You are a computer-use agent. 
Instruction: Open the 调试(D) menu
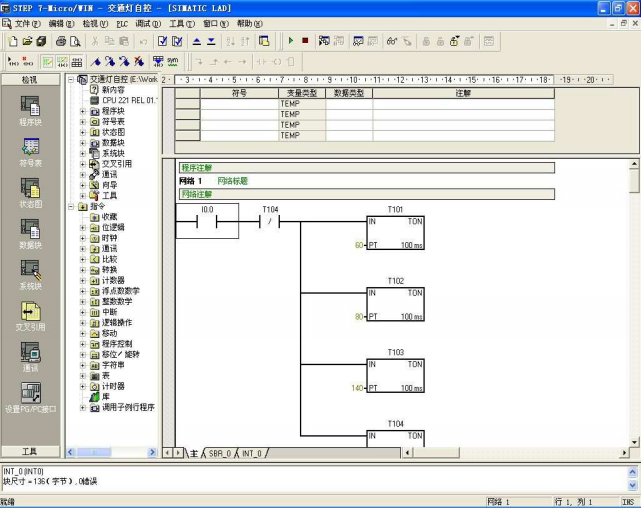click(x=148, y=23)
